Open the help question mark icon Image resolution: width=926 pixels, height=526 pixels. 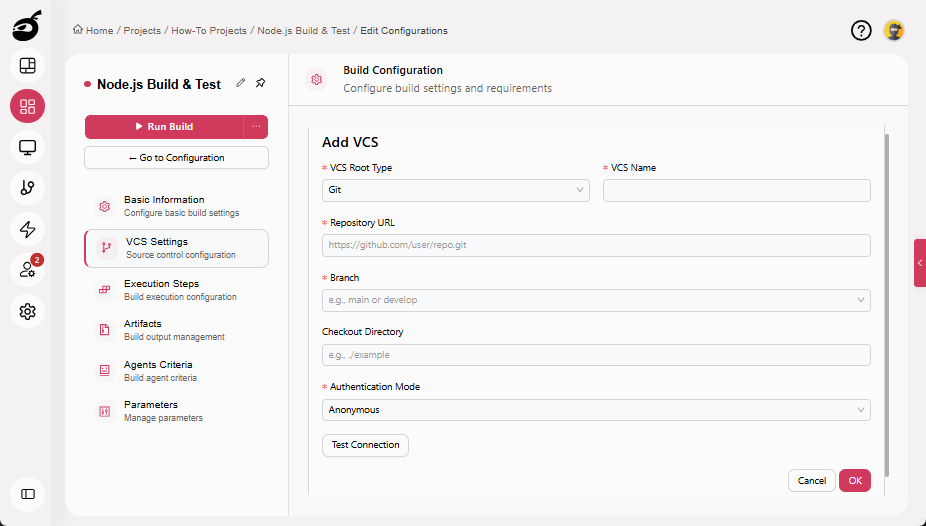coord(861,30)
